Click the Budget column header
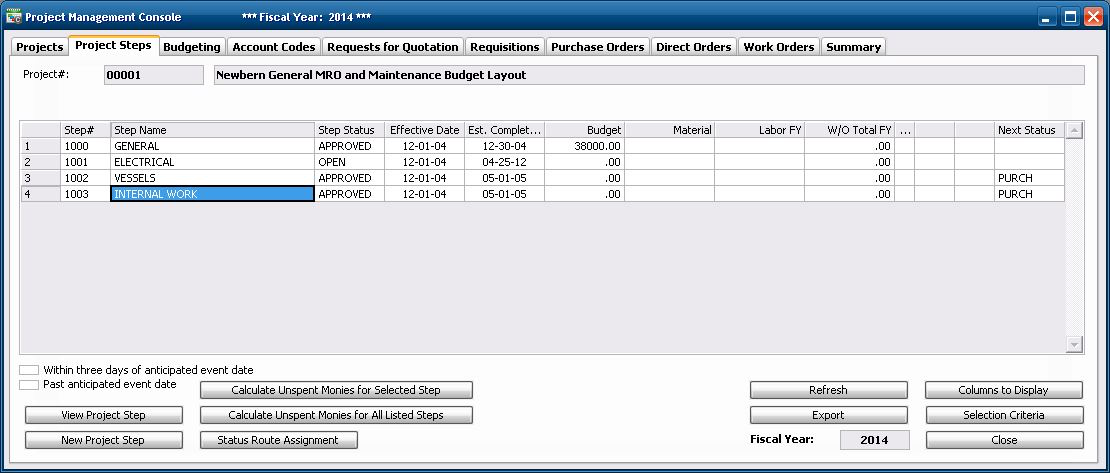The height and width of the screenshot is (473, 1110). (x=585, y=130)
